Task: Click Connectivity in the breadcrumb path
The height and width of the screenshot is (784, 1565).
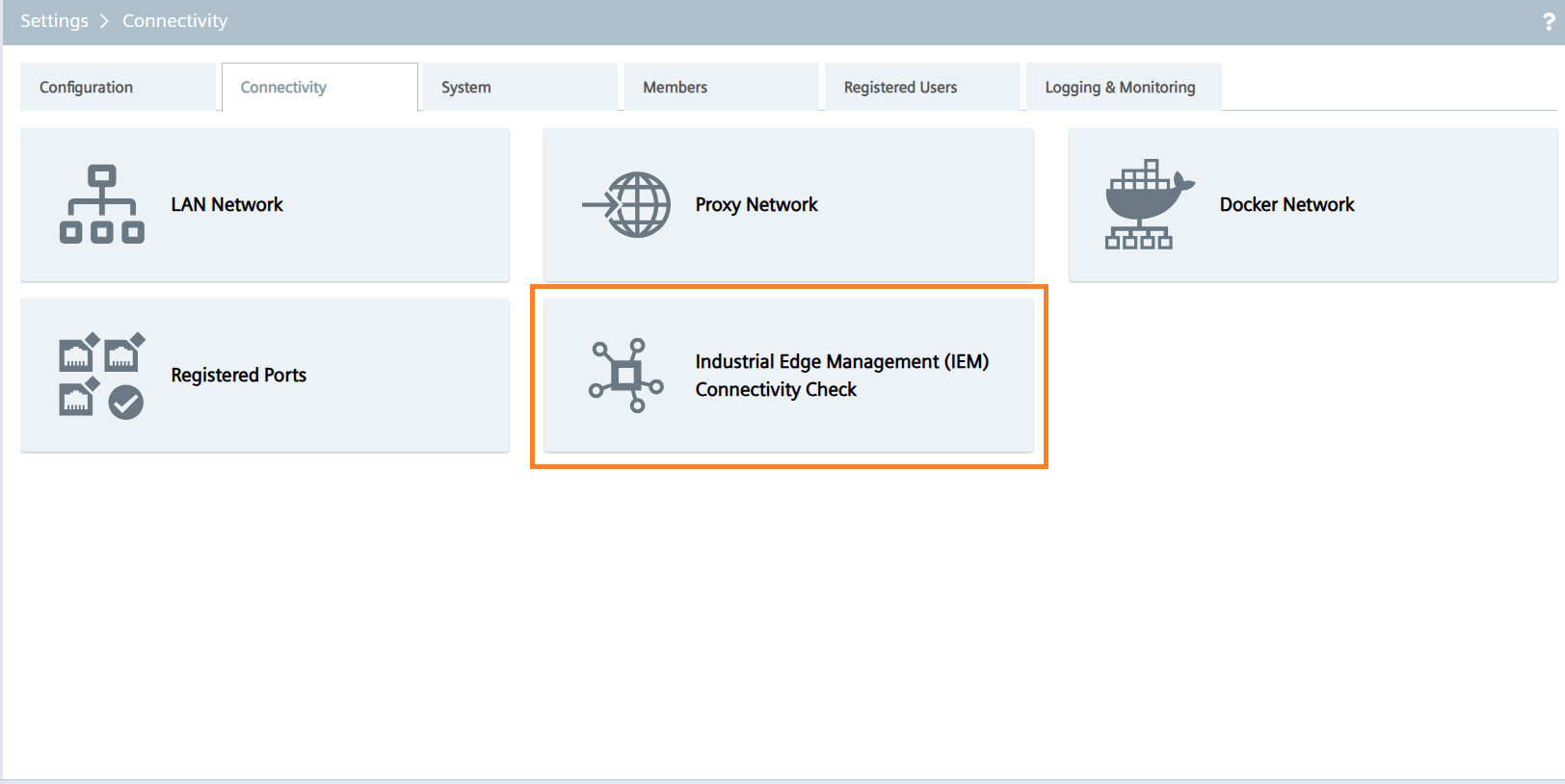Action: coord(174,21)
